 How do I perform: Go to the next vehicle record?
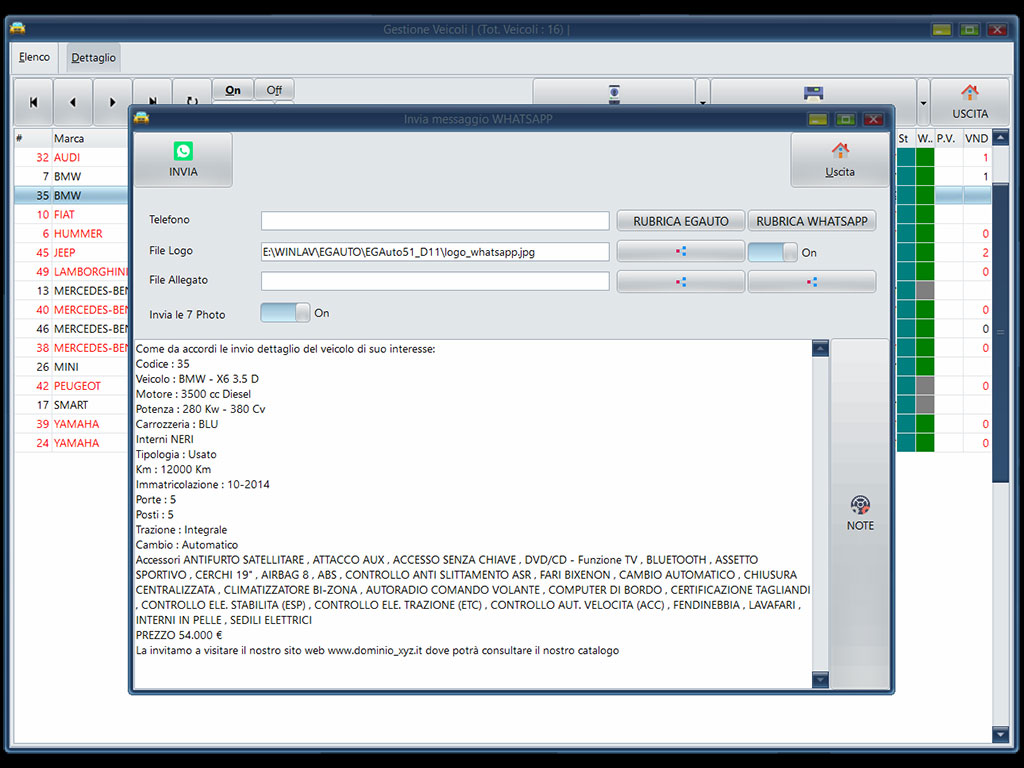(x=112, y=102)
